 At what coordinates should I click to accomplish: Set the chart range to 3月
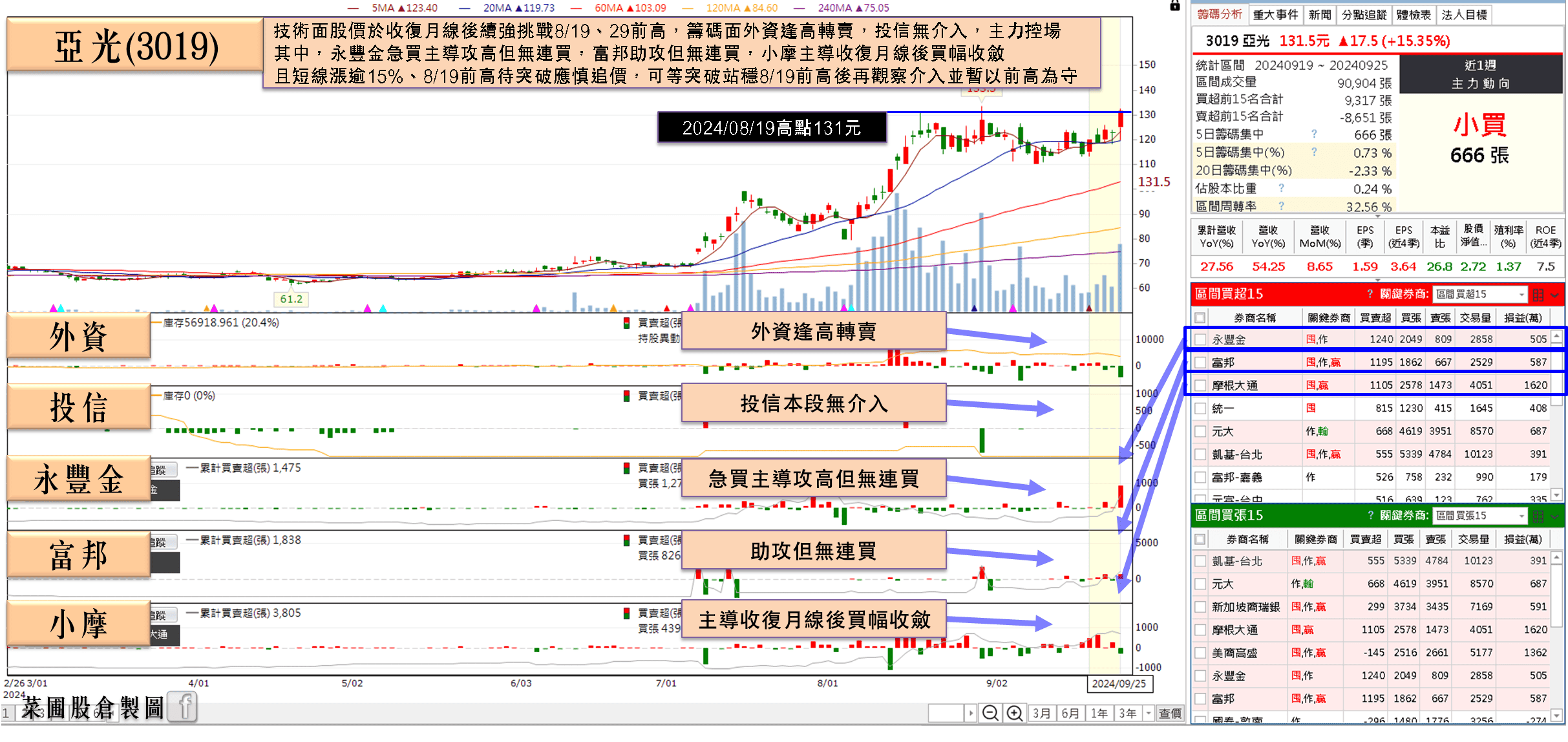[1041, 714]
